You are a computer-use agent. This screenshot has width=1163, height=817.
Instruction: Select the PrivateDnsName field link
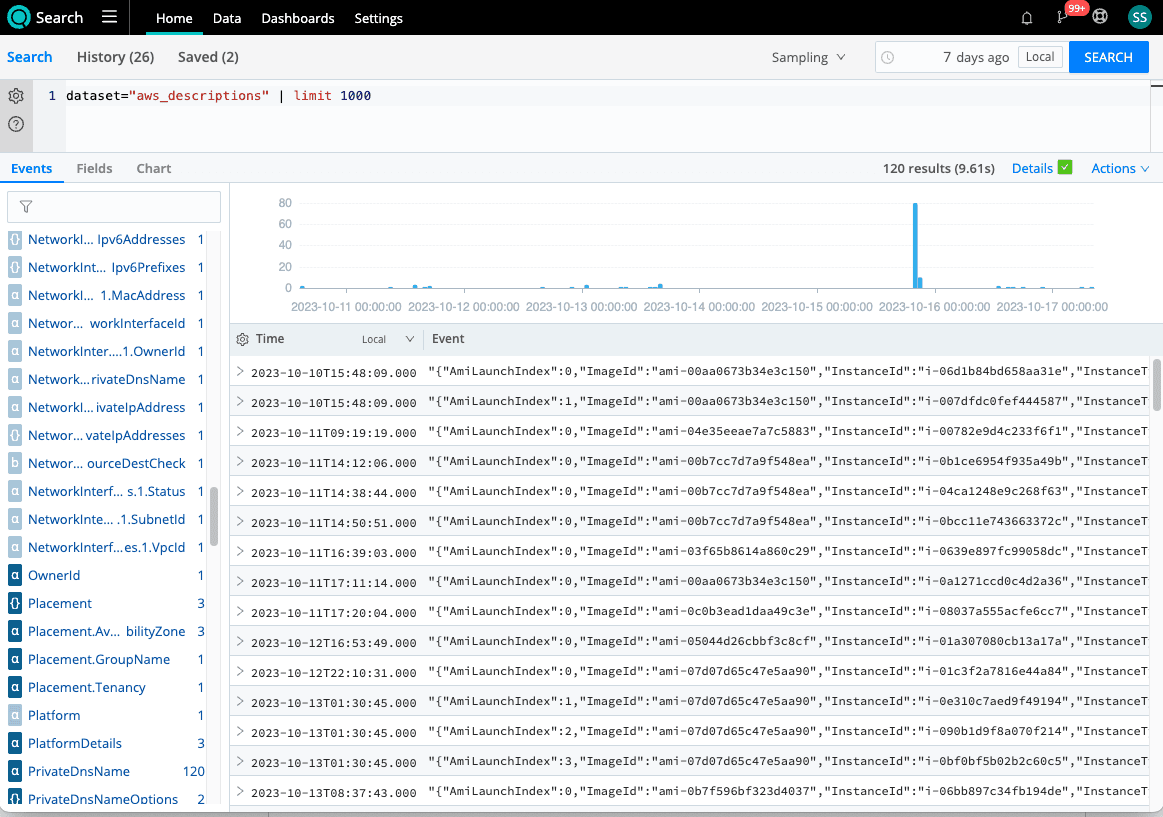(79, 771)
